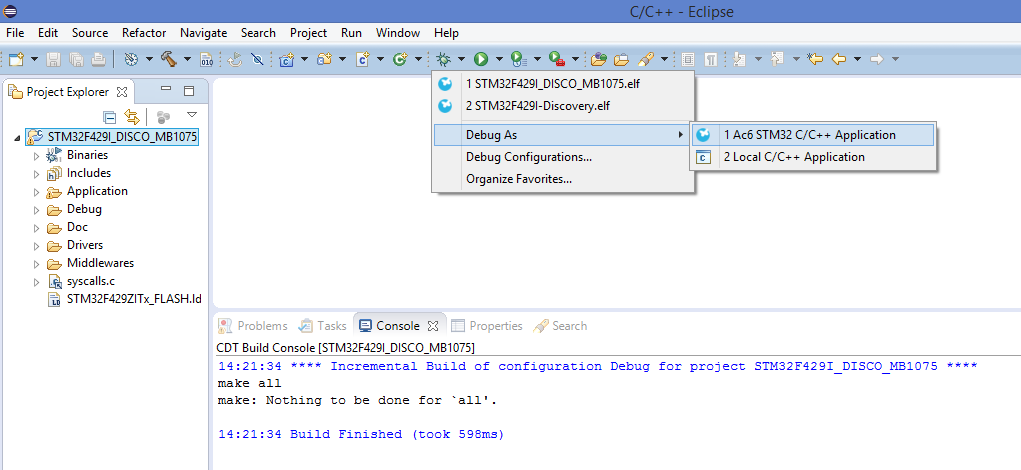Click the Save All toolbar icon
Viewport: 1021px width, 470px height.
pyautogui.click(x=76, y=59)
